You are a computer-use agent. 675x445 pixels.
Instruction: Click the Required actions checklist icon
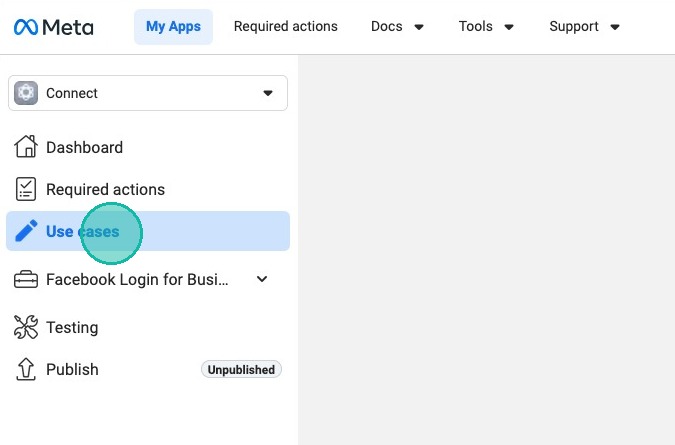point(26,189)
